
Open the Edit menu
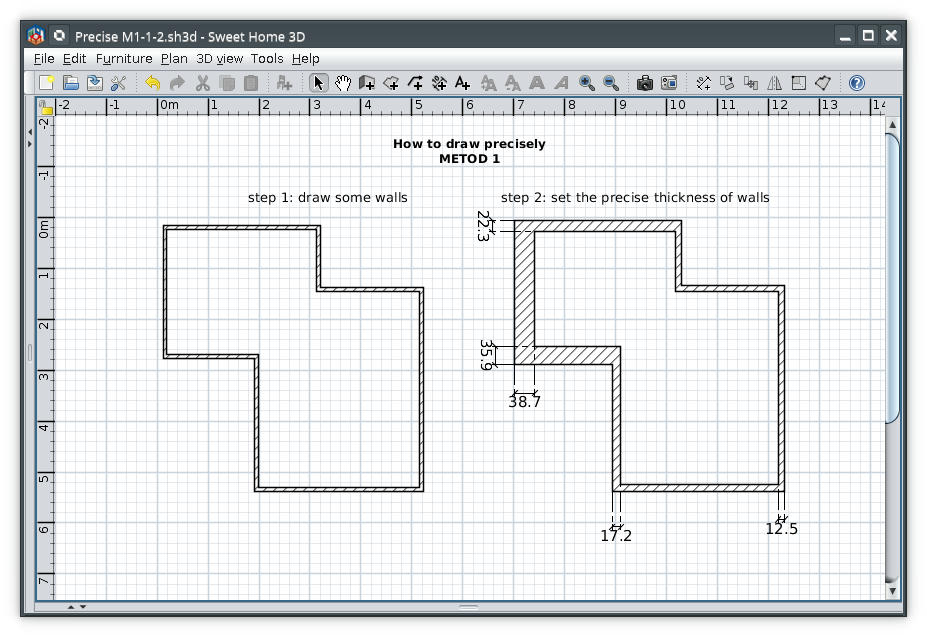[x=74, y=59]
